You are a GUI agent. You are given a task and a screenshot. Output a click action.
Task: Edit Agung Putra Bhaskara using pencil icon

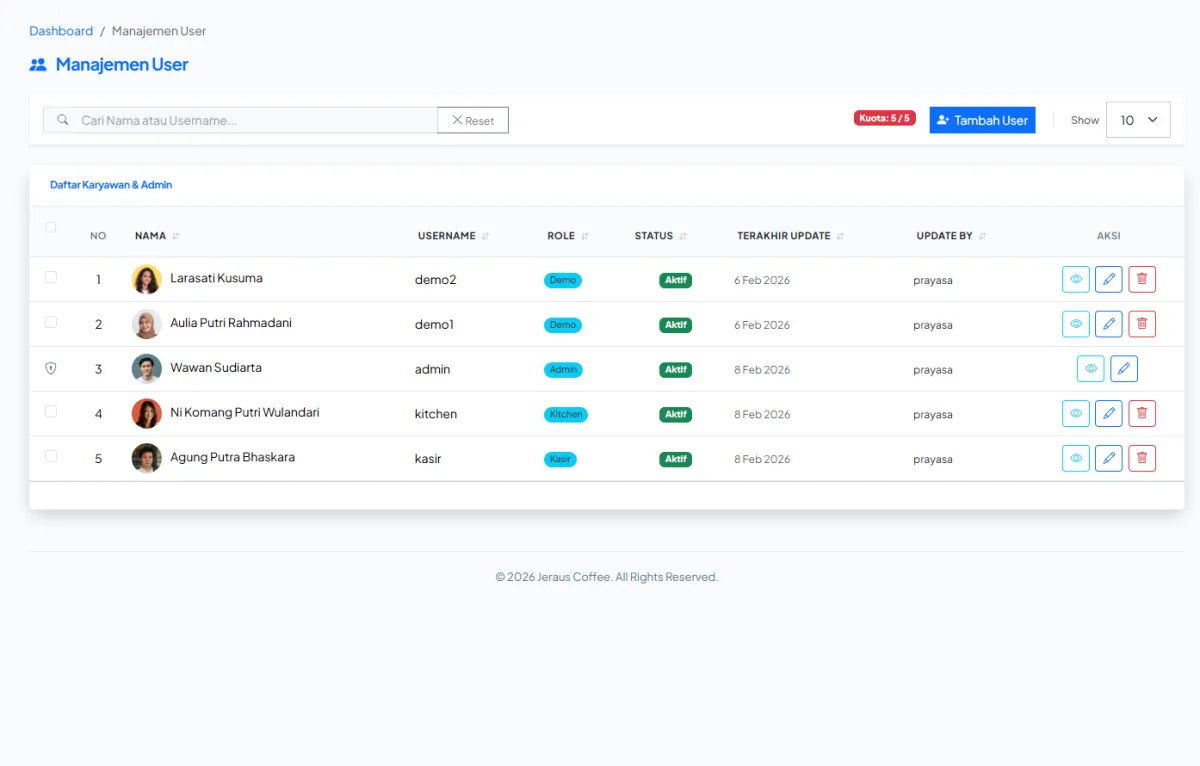click(1108, 459)
